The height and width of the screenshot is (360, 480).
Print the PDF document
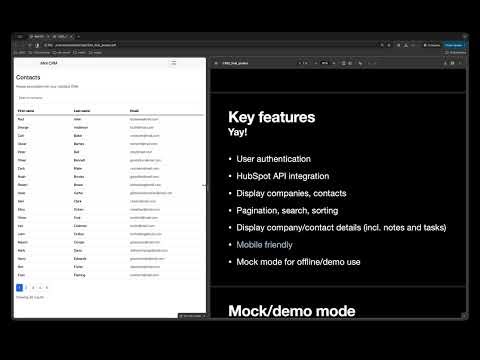(453, 63)
